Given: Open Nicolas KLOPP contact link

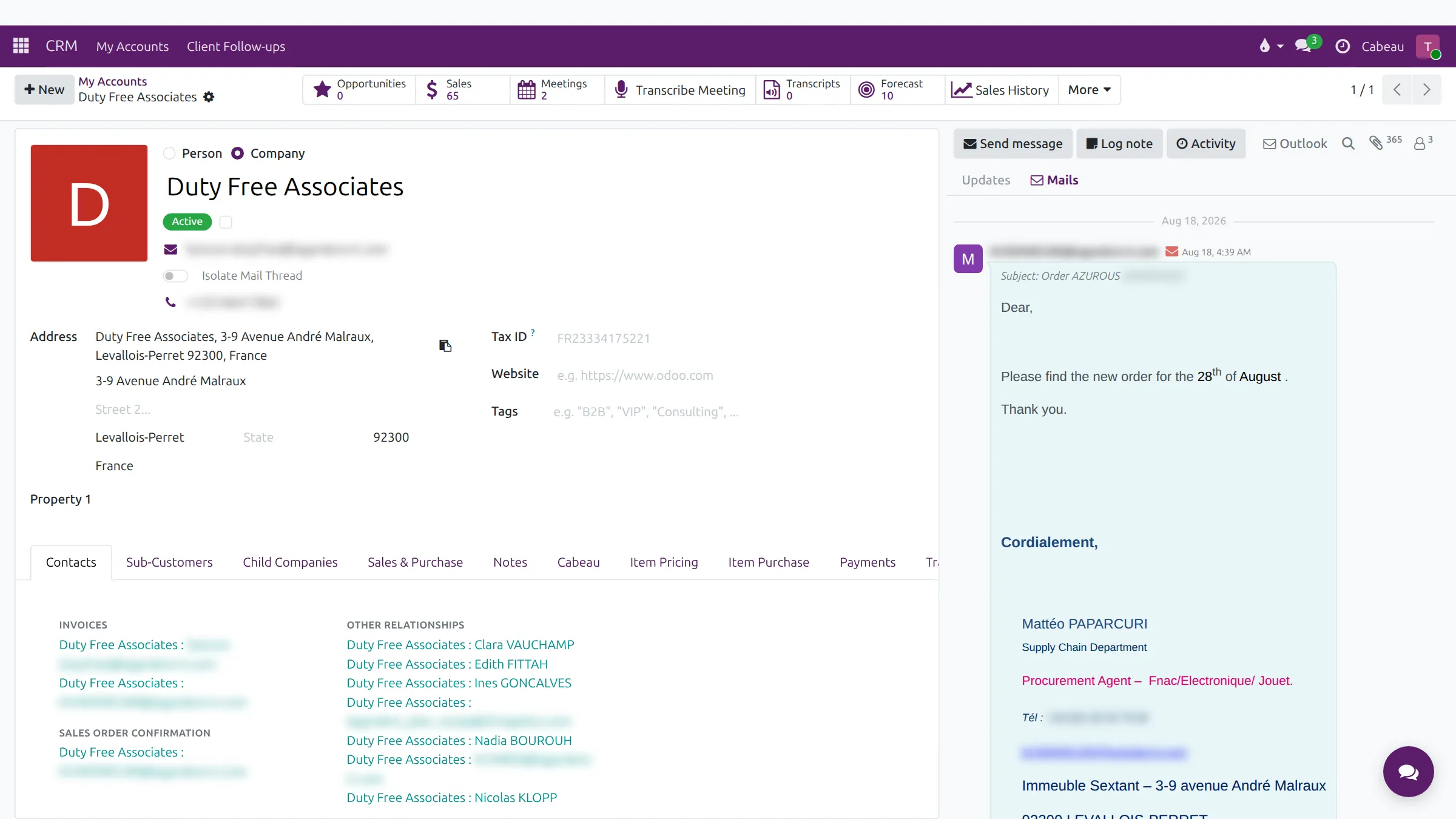Looking at the screenshot, I should pos(452,798).
